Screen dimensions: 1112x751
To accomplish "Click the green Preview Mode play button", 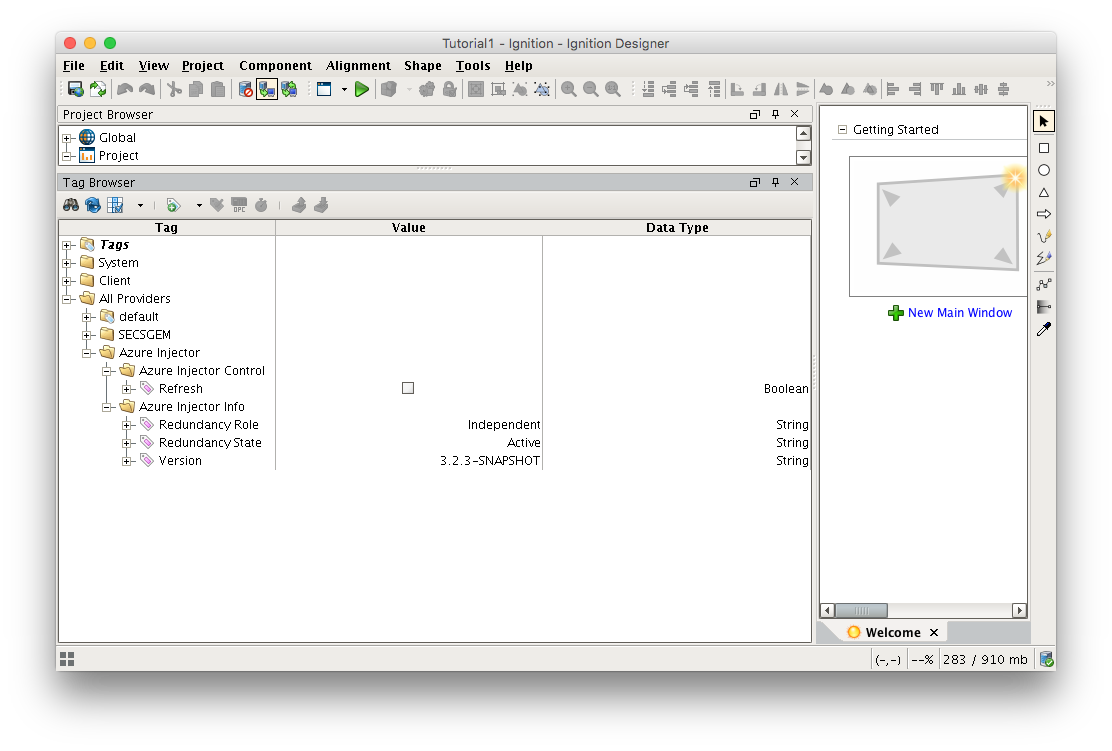I will click(362, 89).
